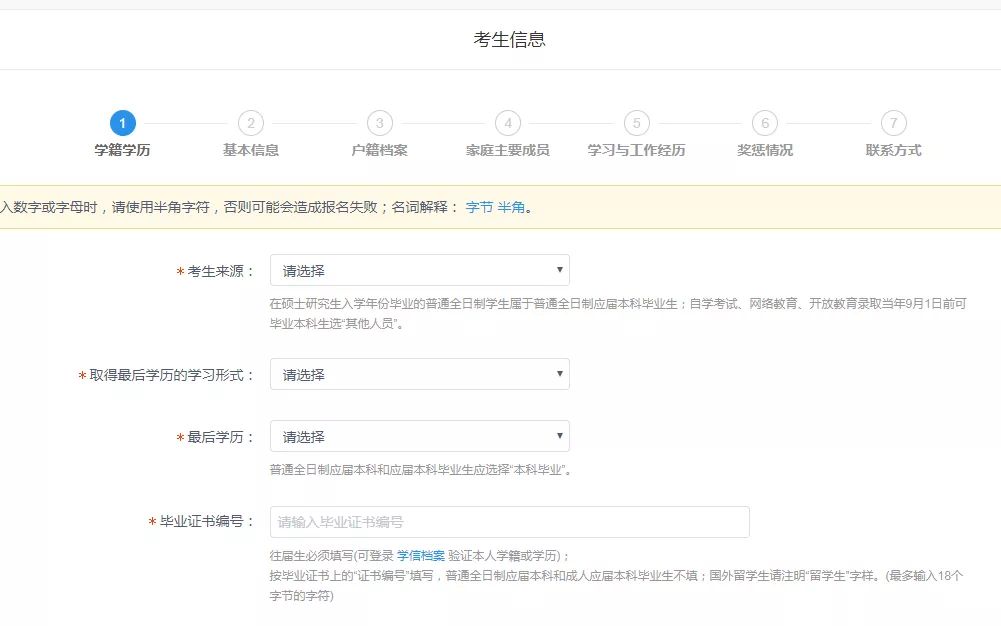Focus the 毕业证书编号 input field

tap(509, 522)
